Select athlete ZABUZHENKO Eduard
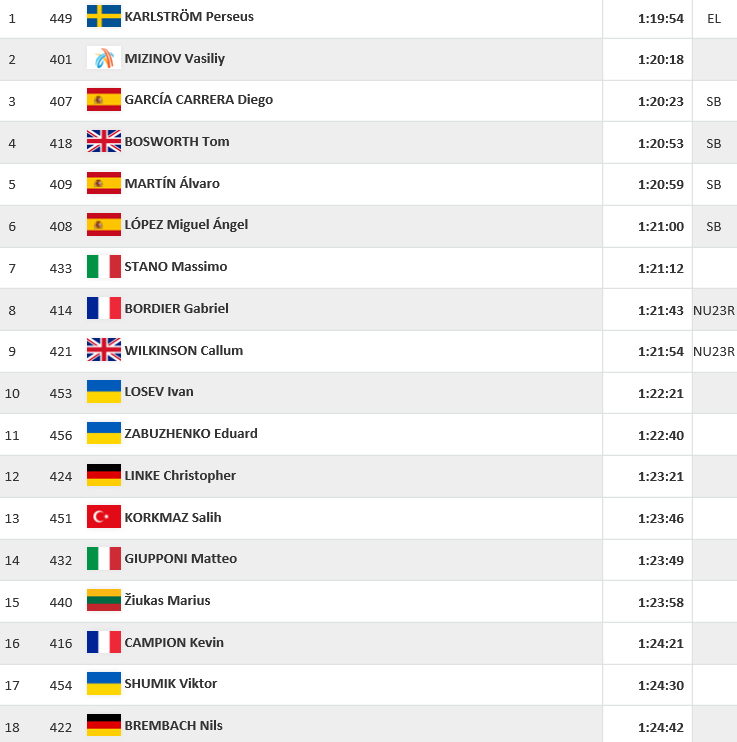737x742 pixels. pyautogui.click(x=191, y=433)
